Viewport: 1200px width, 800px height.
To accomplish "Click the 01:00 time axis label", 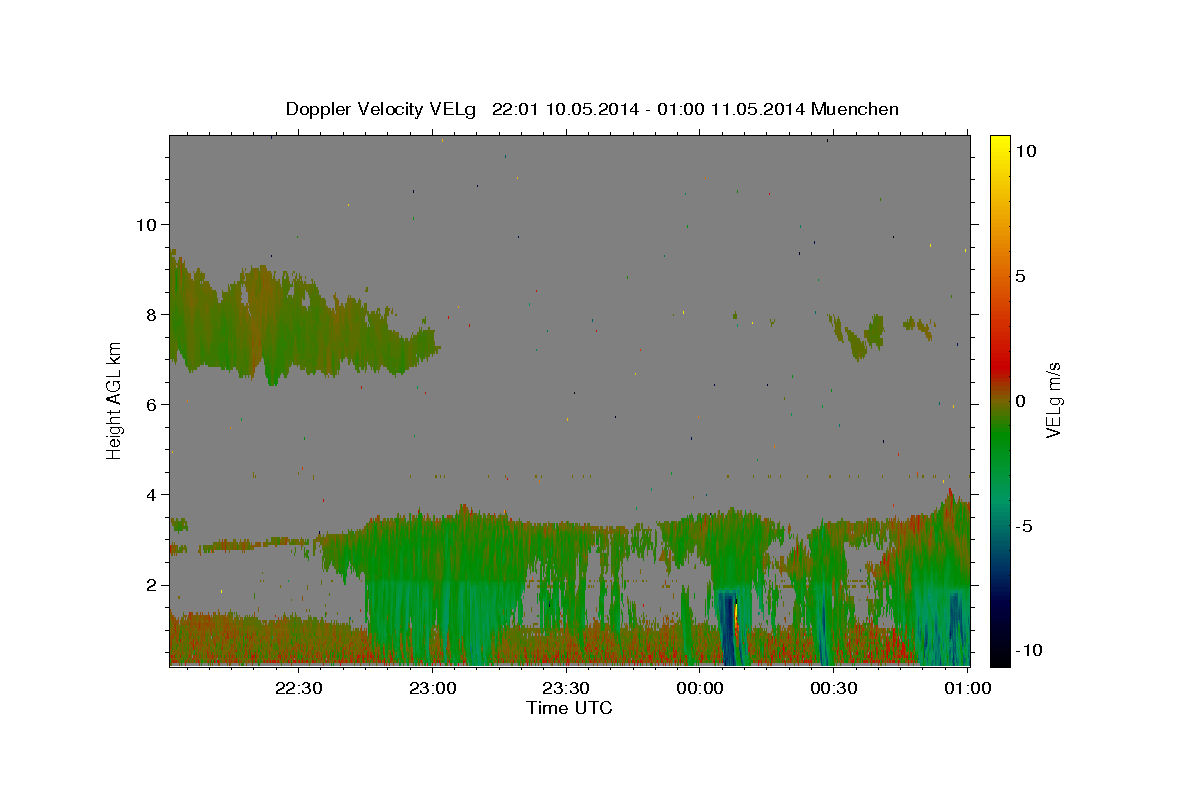I will pyautogui.click(x=967, y=687).
